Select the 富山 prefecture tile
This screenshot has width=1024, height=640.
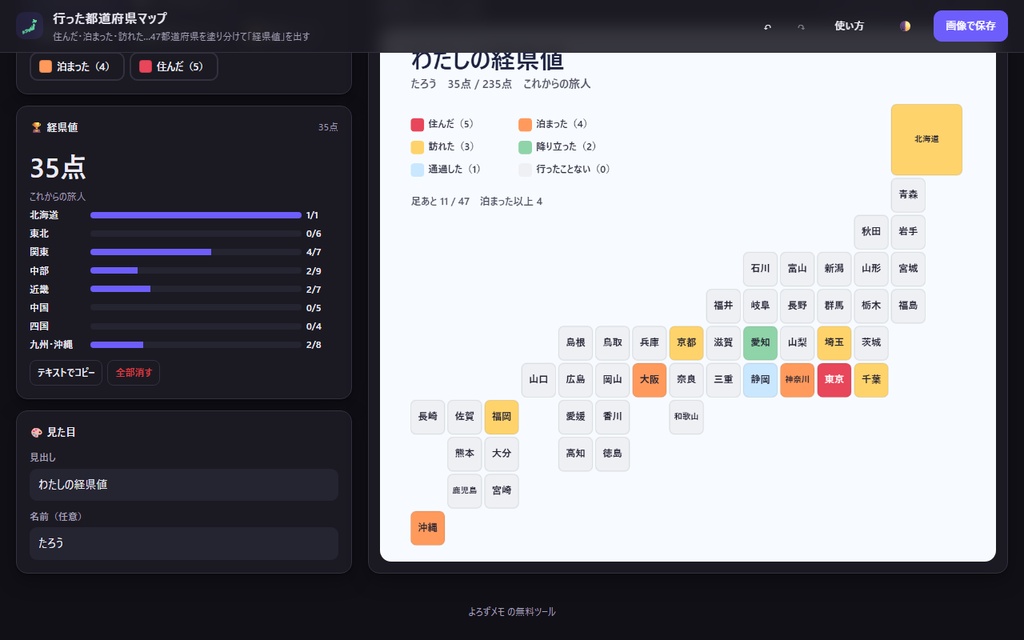797,268
